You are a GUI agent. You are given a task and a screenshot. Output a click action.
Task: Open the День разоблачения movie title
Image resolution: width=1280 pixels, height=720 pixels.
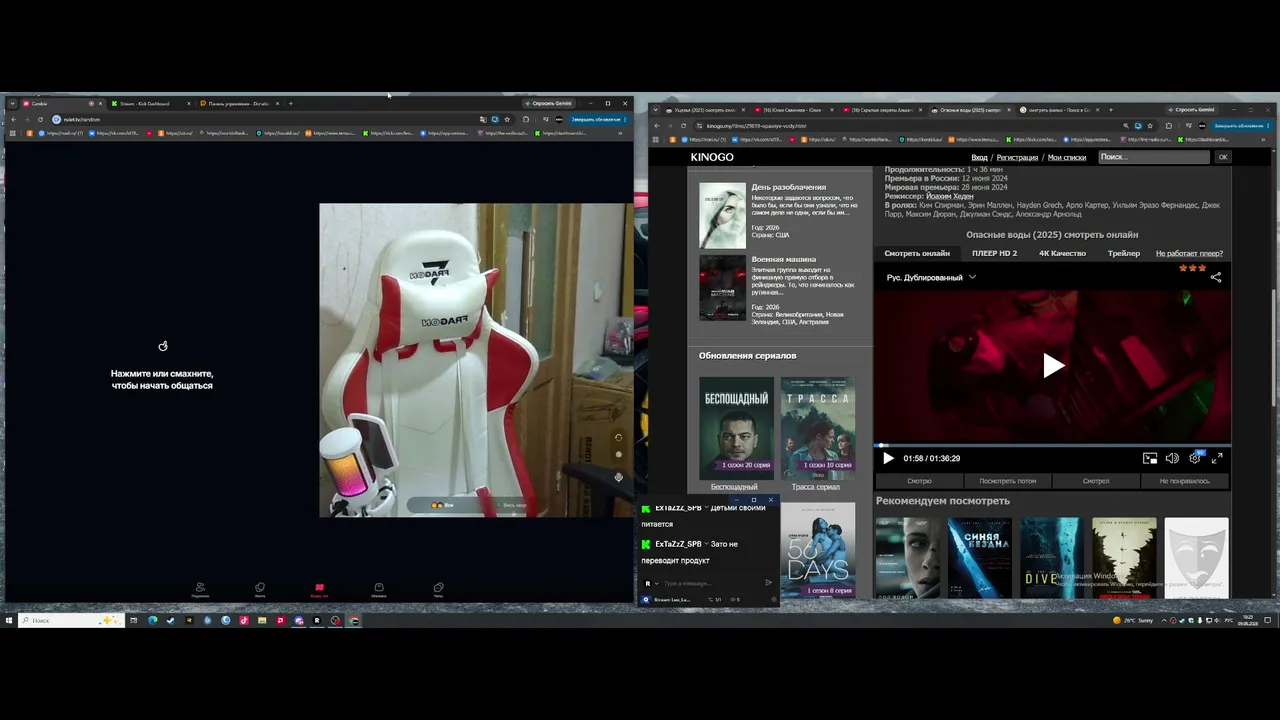coord(789,187)
